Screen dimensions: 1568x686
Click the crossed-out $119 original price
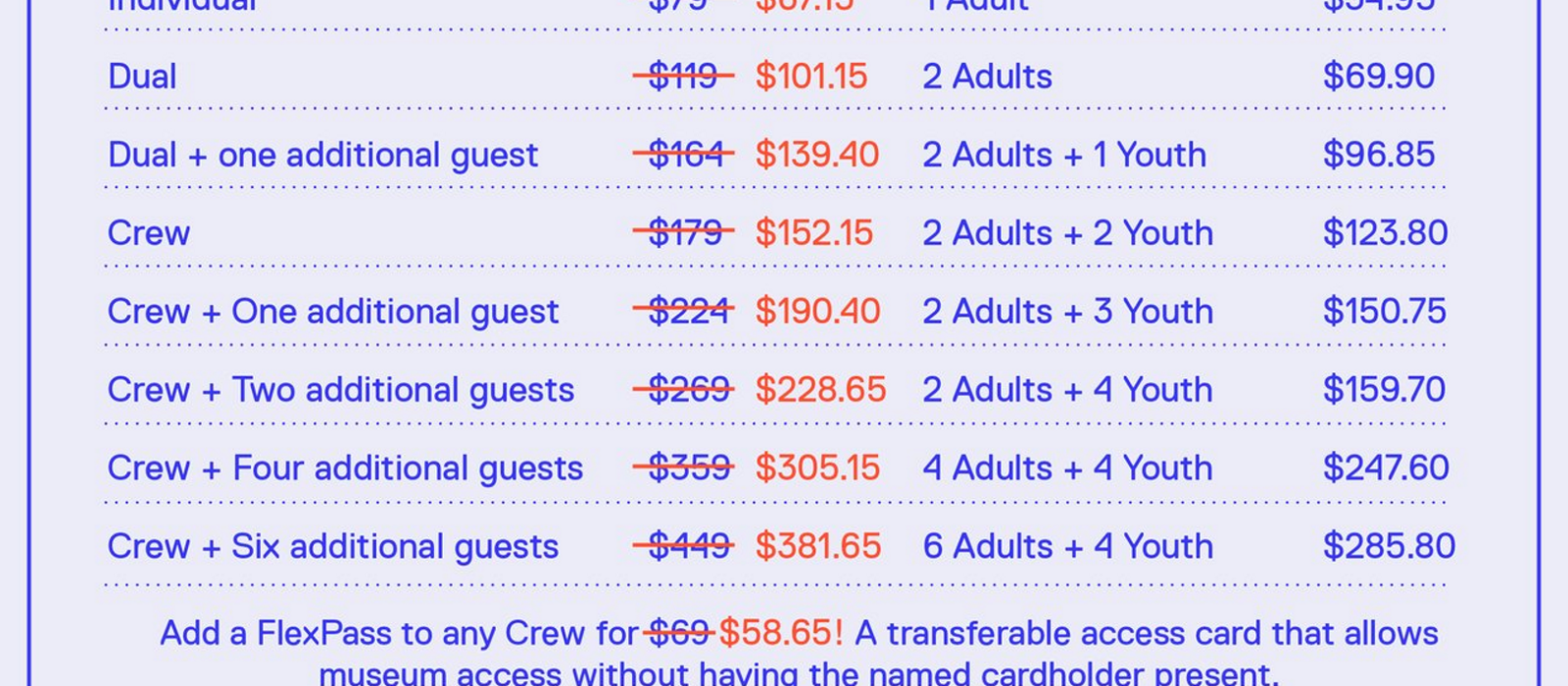(x=683, y=76)
